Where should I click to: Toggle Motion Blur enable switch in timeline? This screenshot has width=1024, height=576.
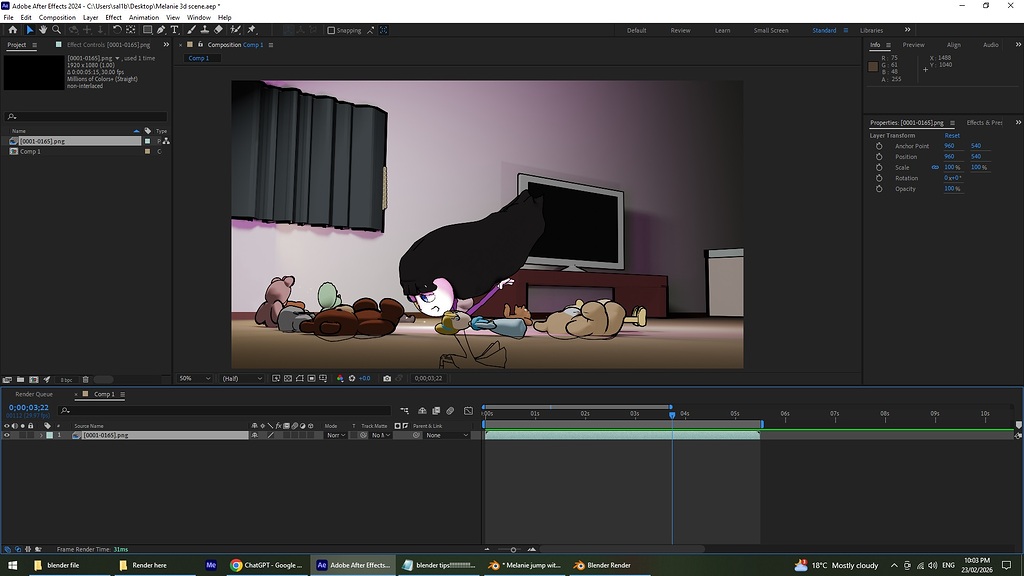click(450, 411)
